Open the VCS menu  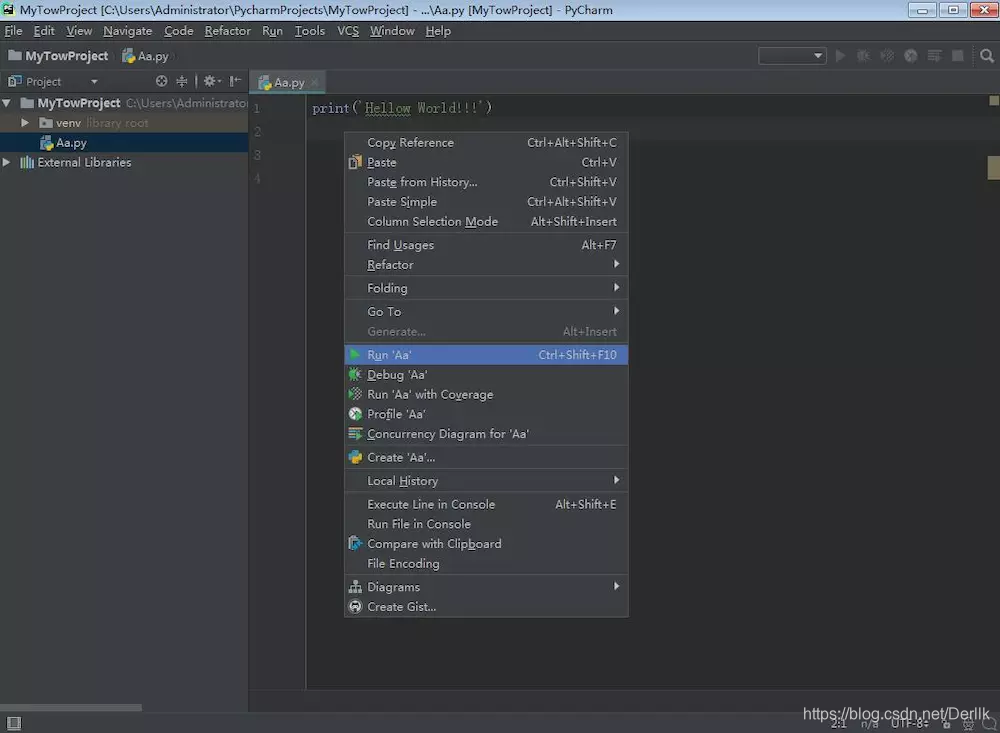[348, 31]
